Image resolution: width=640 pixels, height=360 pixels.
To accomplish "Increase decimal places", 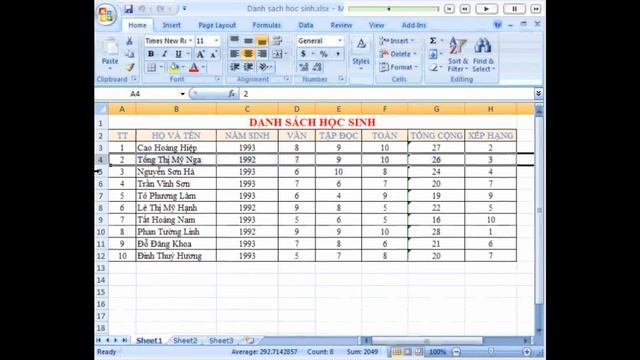I will (x=303, y=67).
